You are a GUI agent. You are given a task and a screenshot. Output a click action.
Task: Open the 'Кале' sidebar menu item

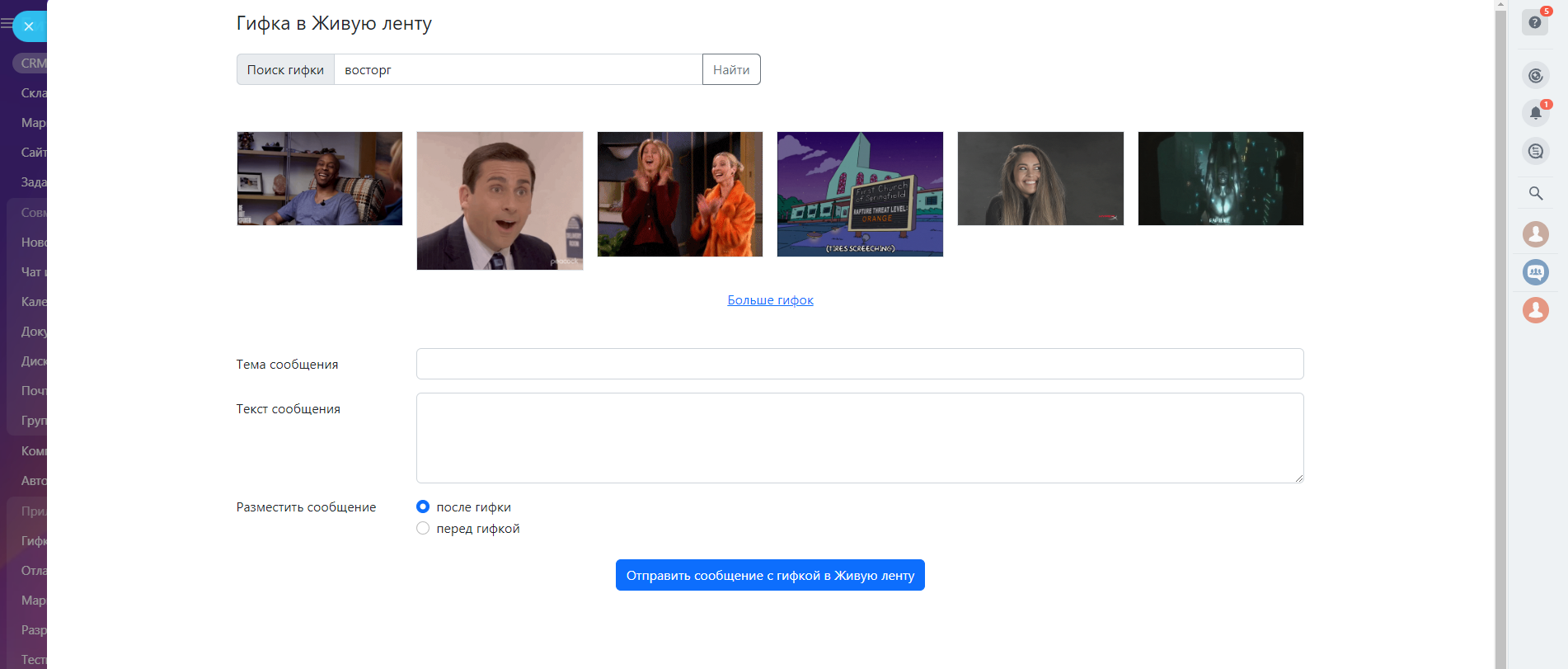click(33, 302)
